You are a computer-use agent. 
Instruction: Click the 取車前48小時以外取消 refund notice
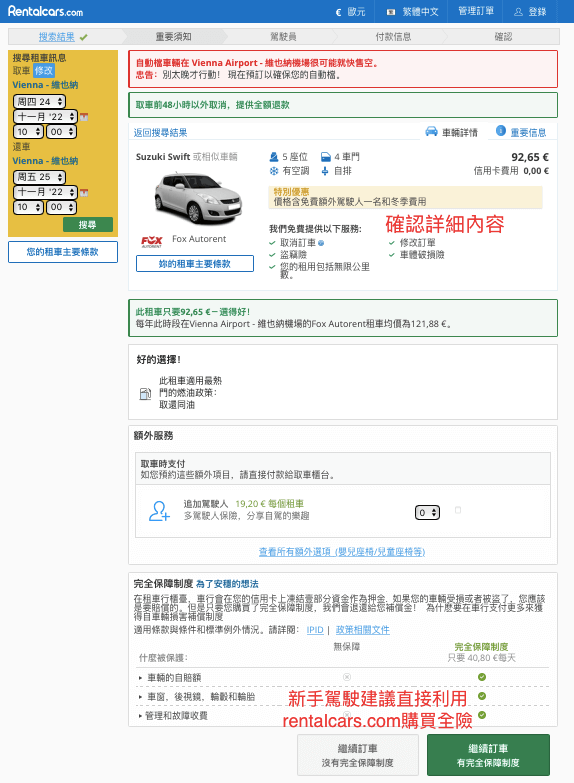coord(343,105)
